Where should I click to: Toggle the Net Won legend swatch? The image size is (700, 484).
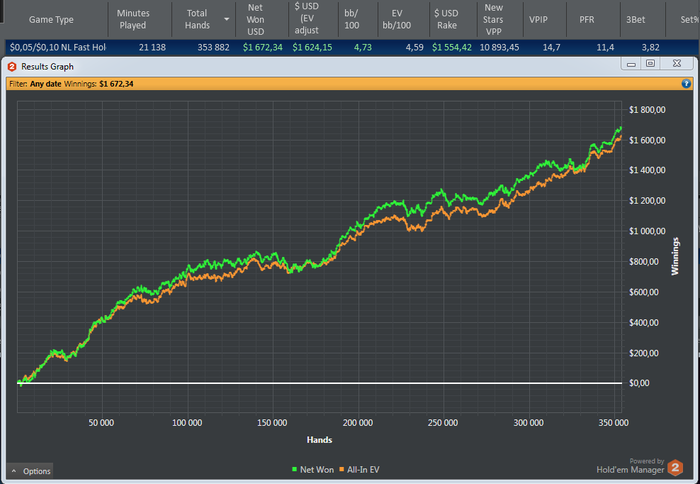[x=294, y=469]
